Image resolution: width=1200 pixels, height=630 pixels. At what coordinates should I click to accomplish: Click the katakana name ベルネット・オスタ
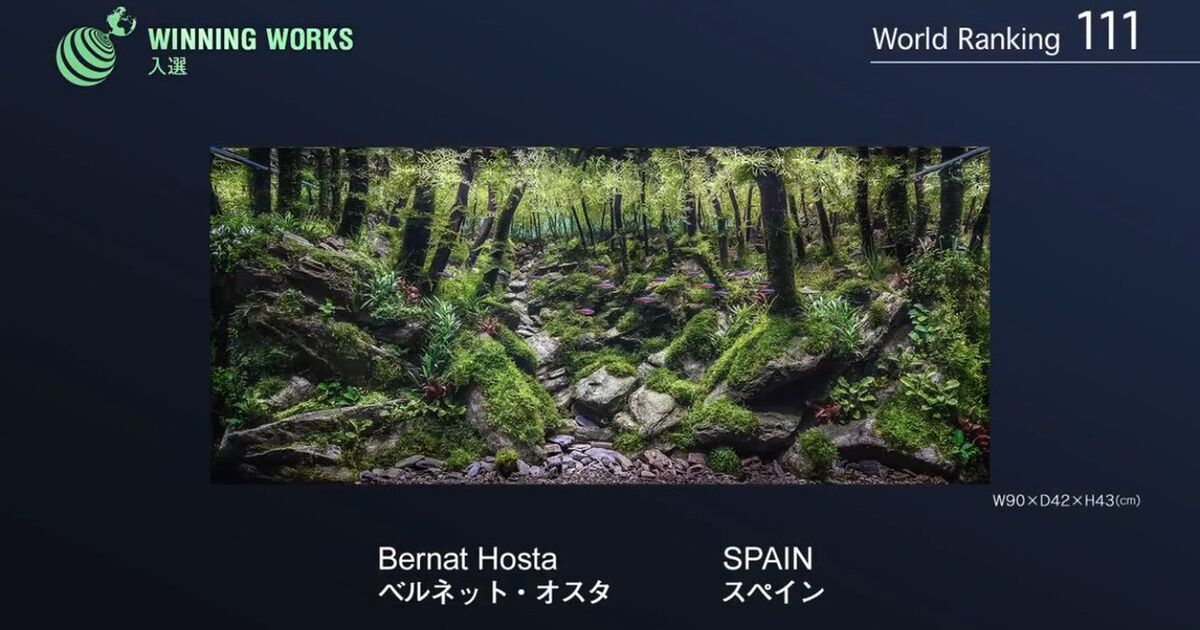pyautogui.click(x=494, y=592)
